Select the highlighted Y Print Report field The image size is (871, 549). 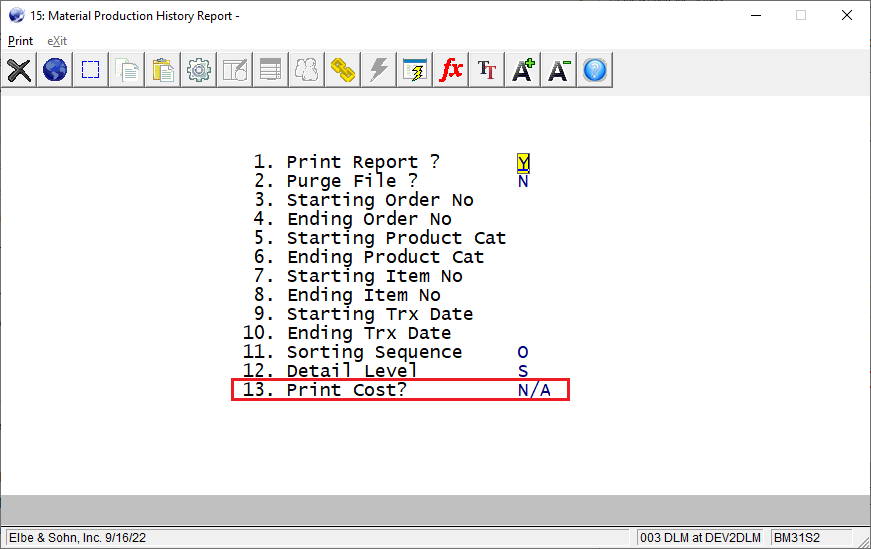tap(523, 163)
